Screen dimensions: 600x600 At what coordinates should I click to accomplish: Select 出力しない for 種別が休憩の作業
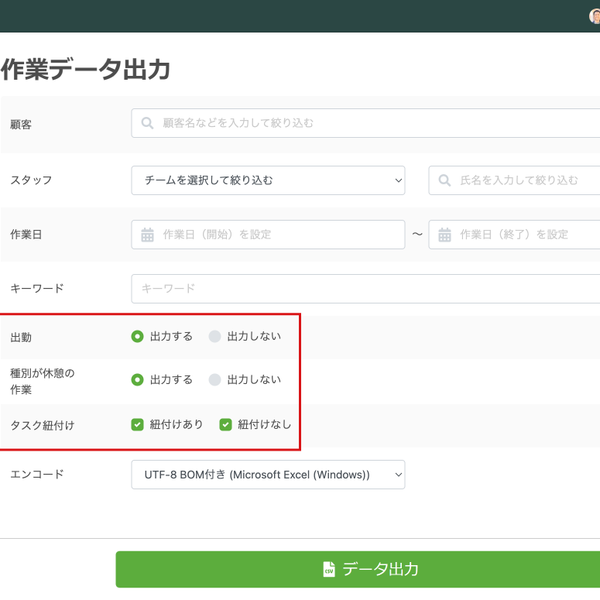[215, 380]
